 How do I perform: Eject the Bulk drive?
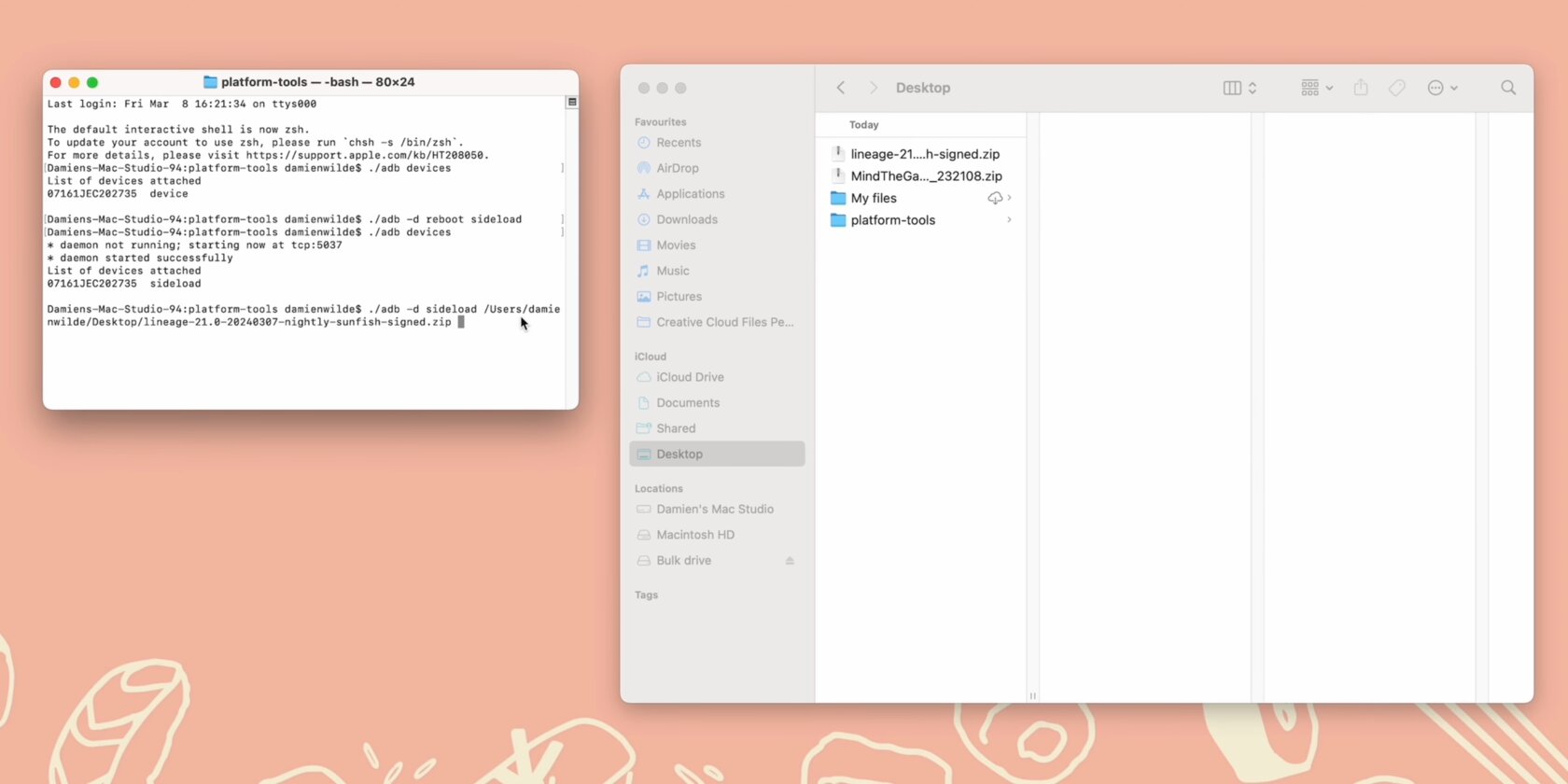pyautogui.click(x=790, y=561)
